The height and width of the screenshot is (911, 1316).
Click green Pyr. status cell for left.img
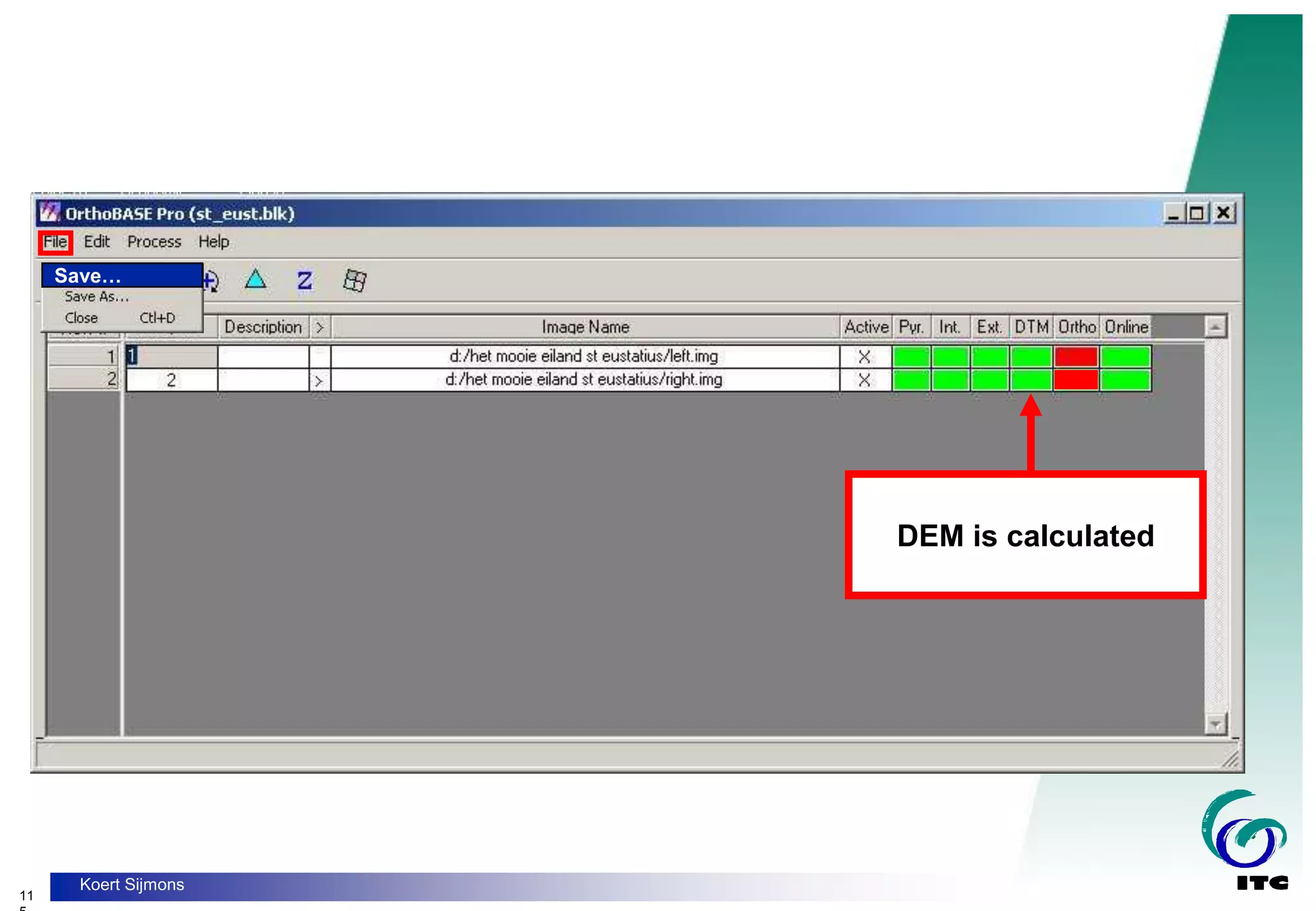pyautogui.click(x=912, y=357)
